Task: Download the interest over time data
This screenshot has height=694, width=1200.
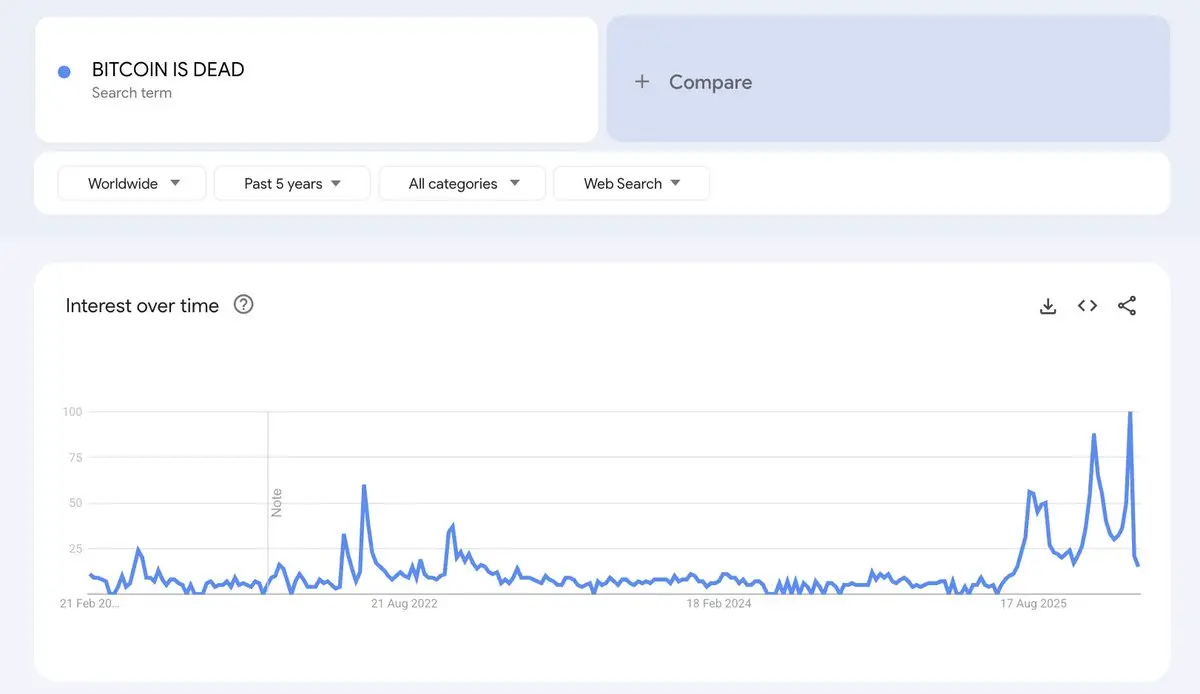Action: point(1048,306)
